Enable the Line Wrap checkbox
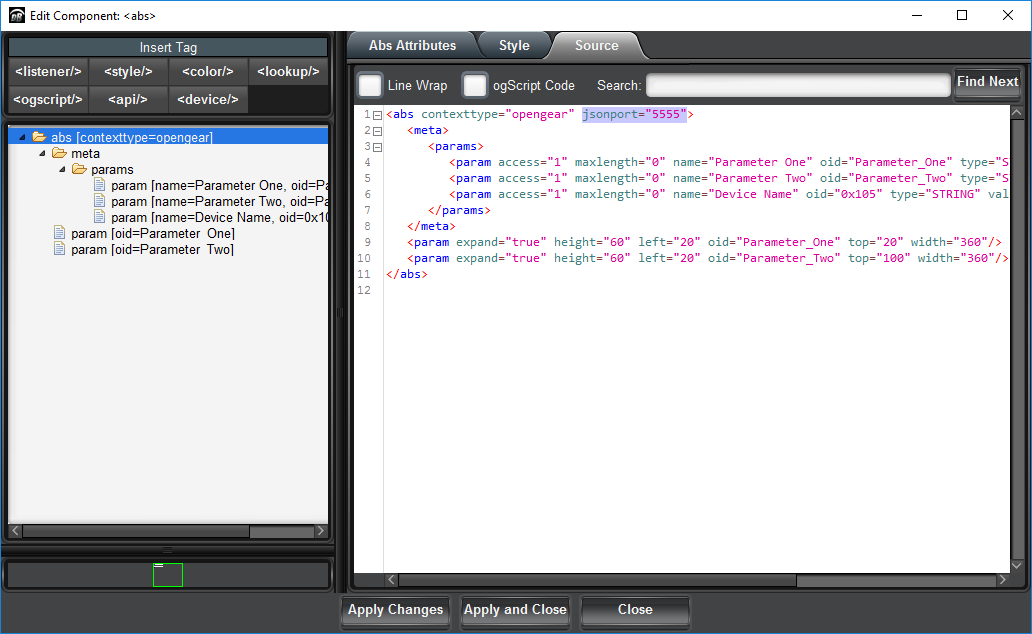 click(x=370, y=86)
